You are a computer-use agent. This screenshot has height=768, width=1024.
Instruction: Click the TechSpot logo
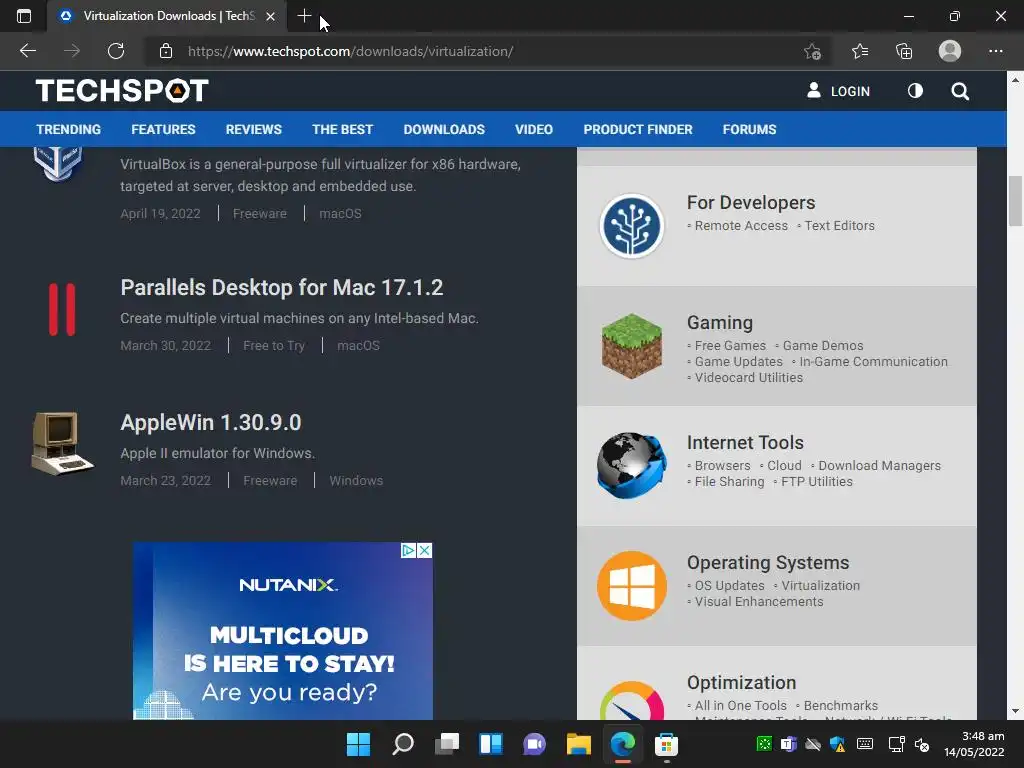pyautogui.click(x=122, y=91)
